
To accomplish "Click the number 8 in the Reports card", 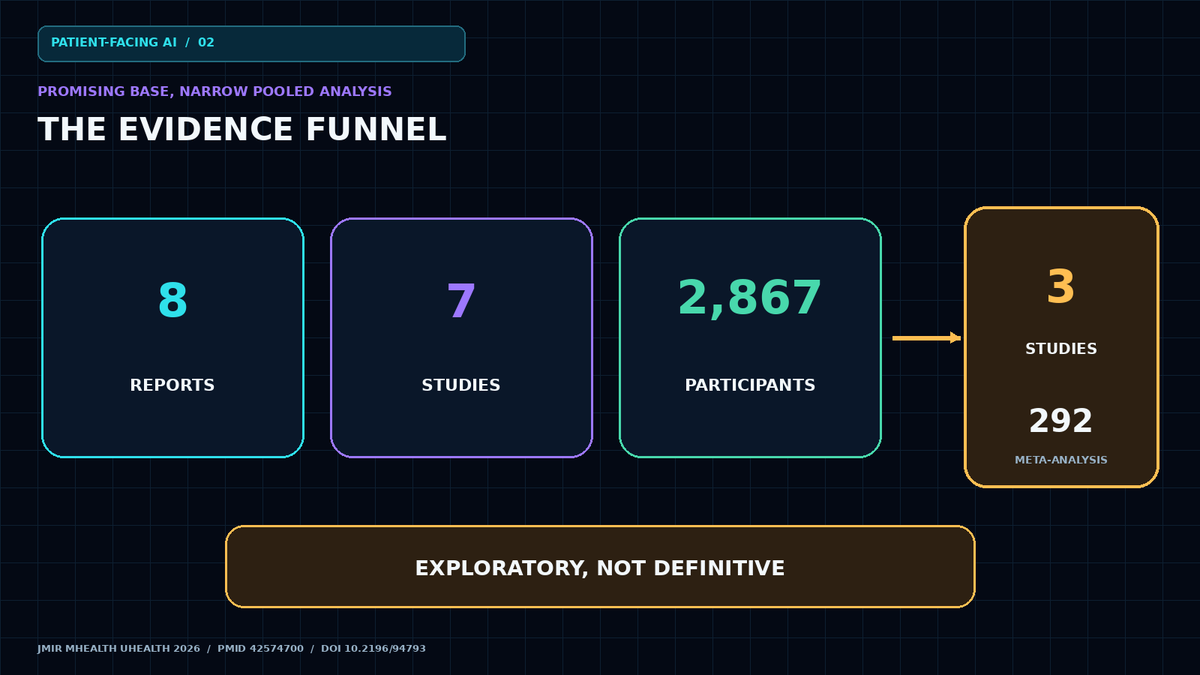I will pyautogui.click(x=173, y=300).
